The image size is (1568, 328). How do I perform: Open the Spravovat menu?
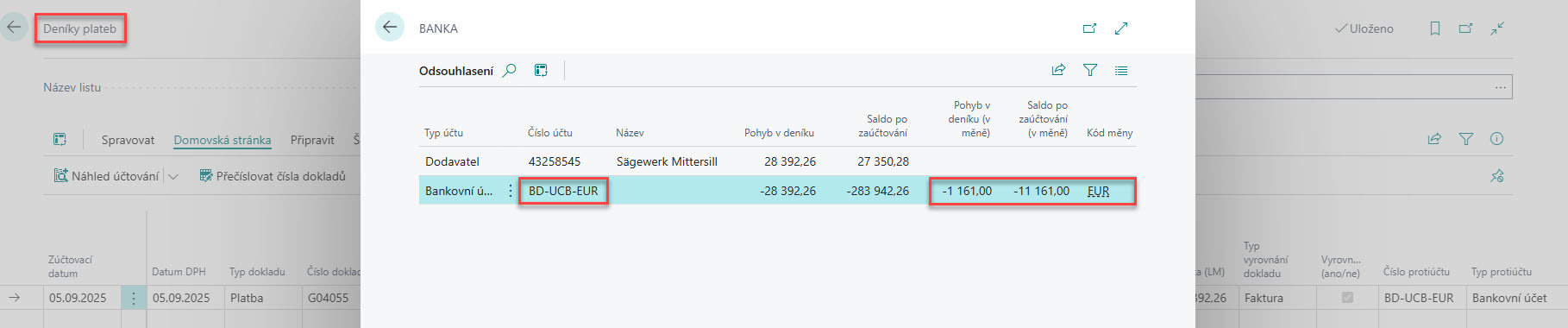(x=128, y=140)
